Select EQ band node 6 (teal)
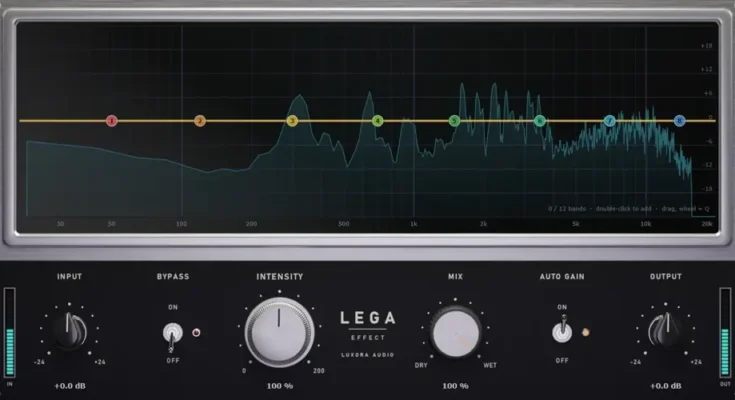Viewport: 735px width, 400px height. pos(540,121)
